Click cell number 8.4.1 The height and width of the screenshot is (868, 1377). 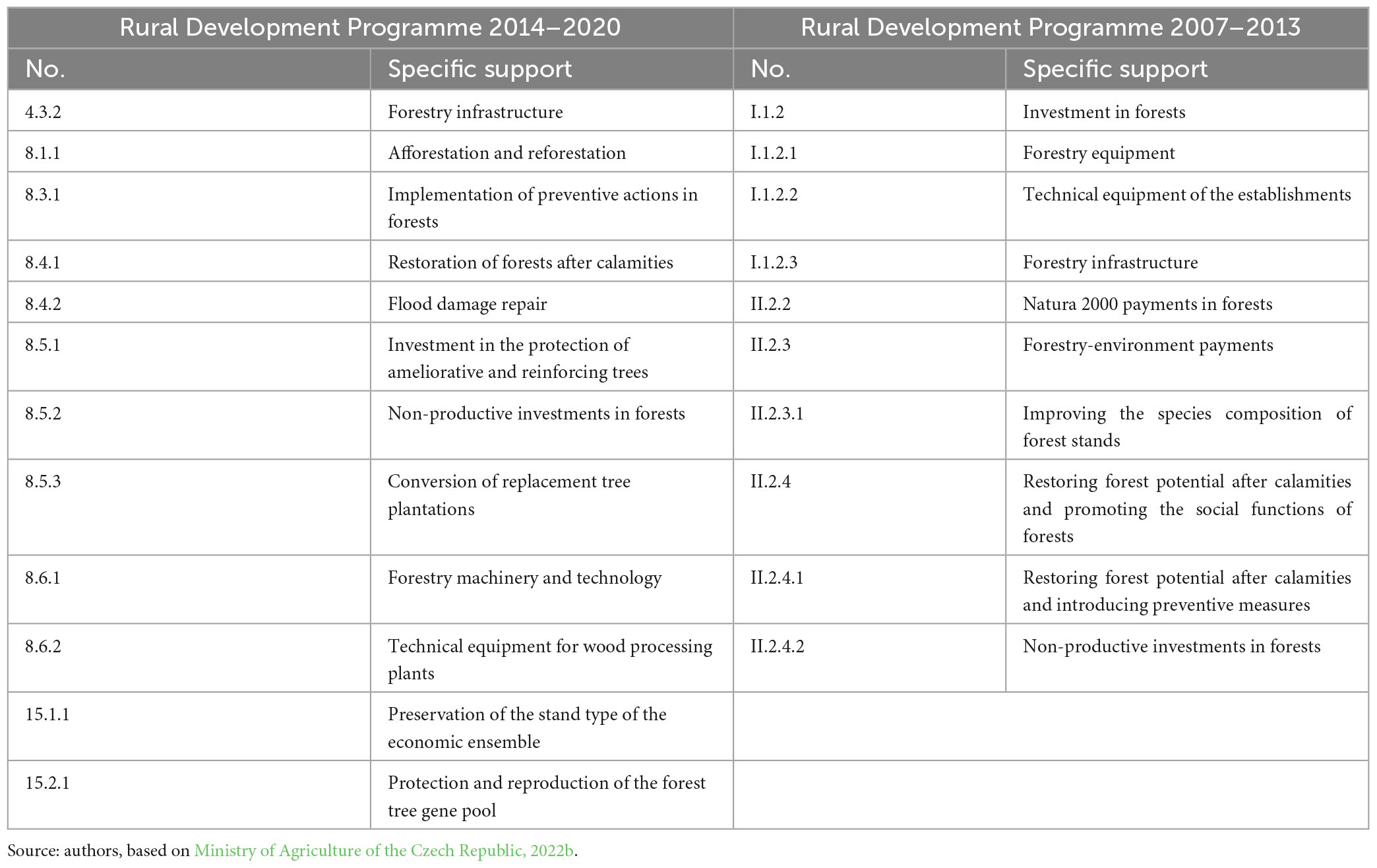click(189, 261)
